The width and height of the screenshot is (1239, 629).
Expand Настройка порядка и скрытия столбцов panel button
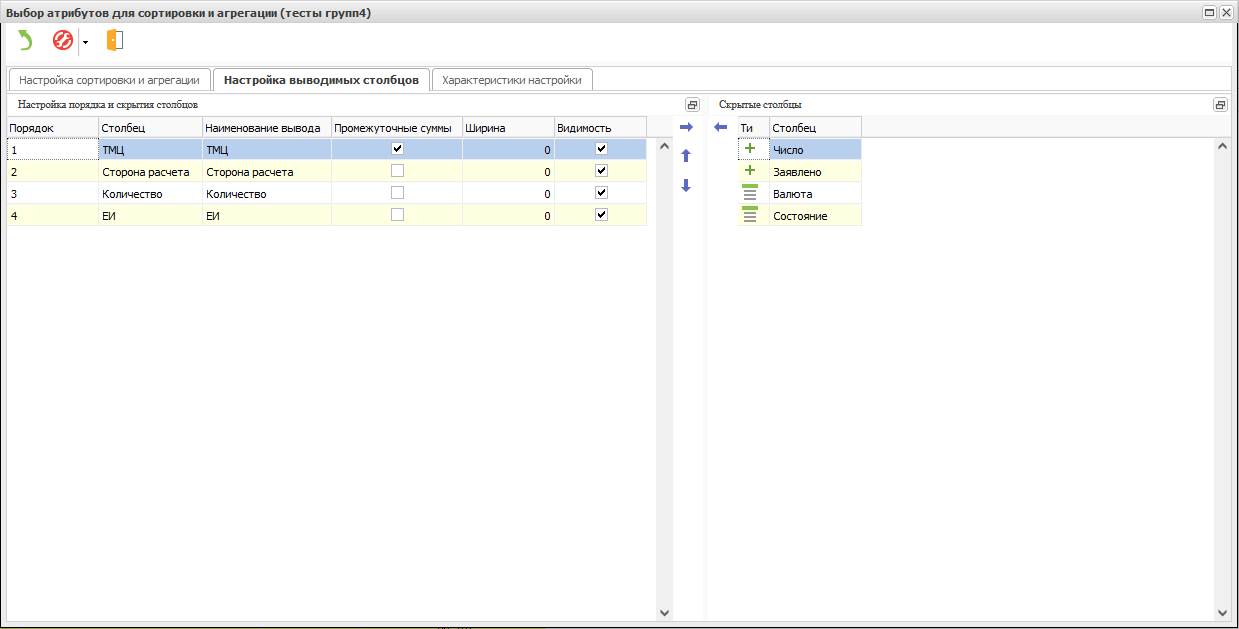point(691,105)
